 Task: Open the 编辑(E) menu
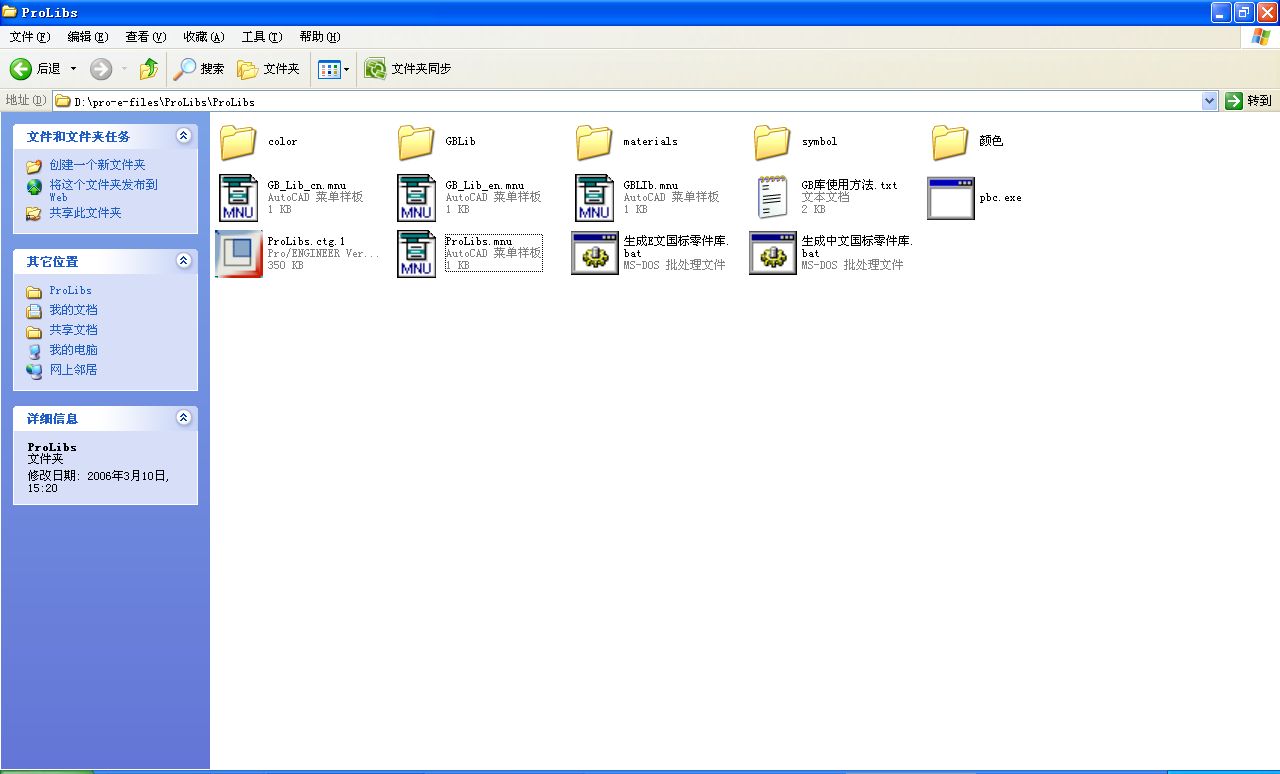(x=88, y=37)
